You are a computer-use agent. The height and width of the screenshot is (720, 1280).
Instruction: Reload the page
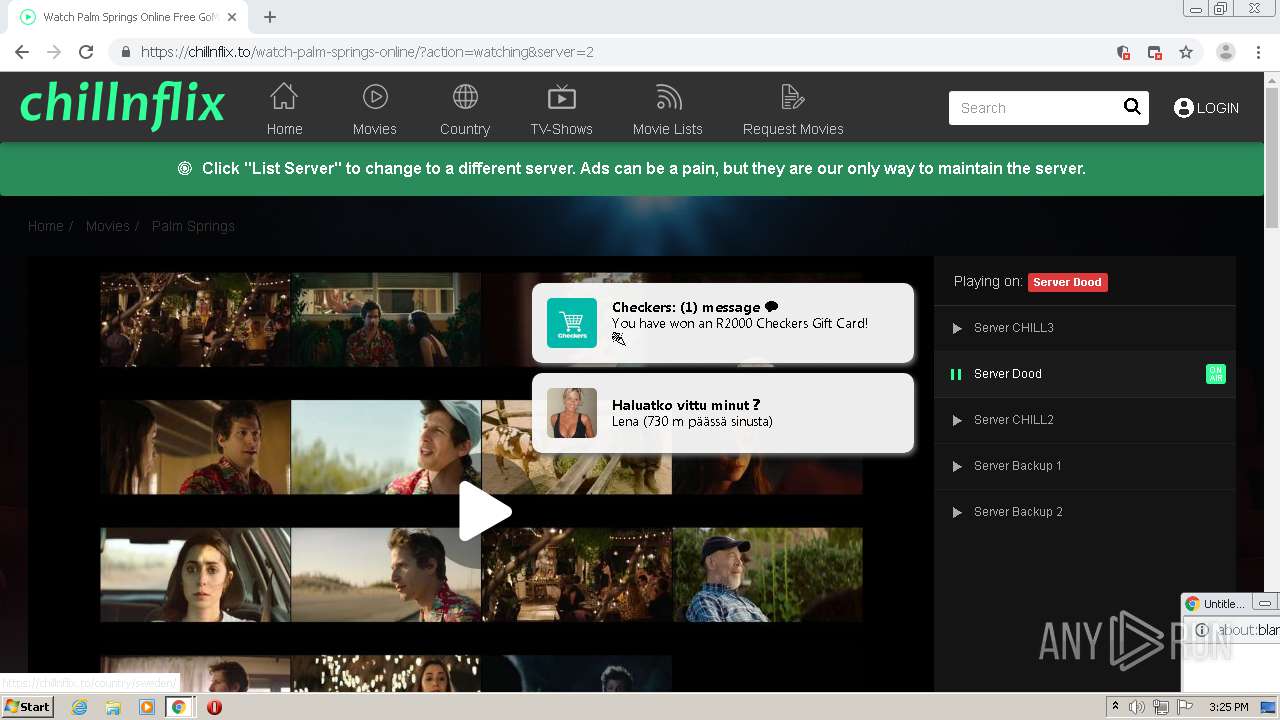(x=86, y=52)
